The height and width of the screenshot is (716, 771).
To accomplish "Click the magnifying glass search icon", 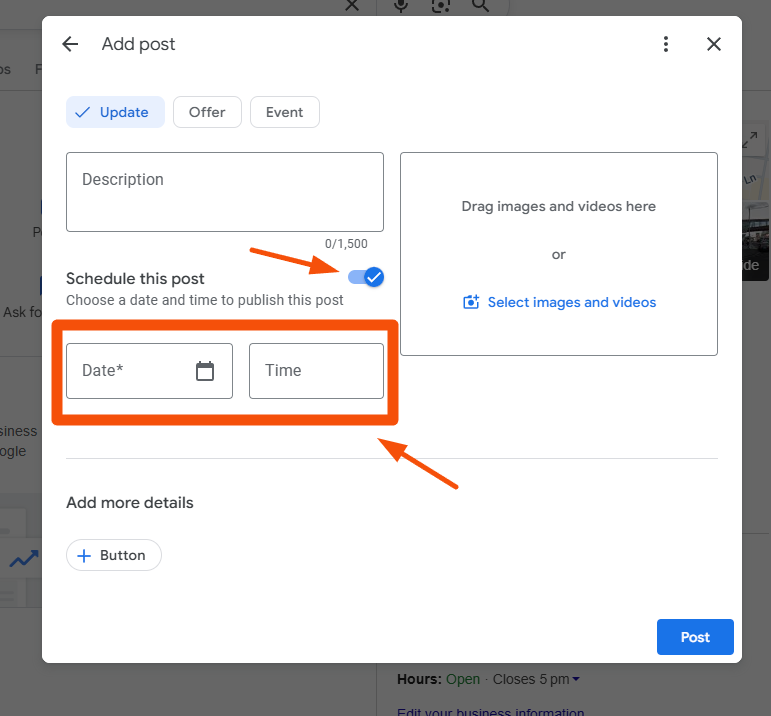I will (x=480, y=6).
